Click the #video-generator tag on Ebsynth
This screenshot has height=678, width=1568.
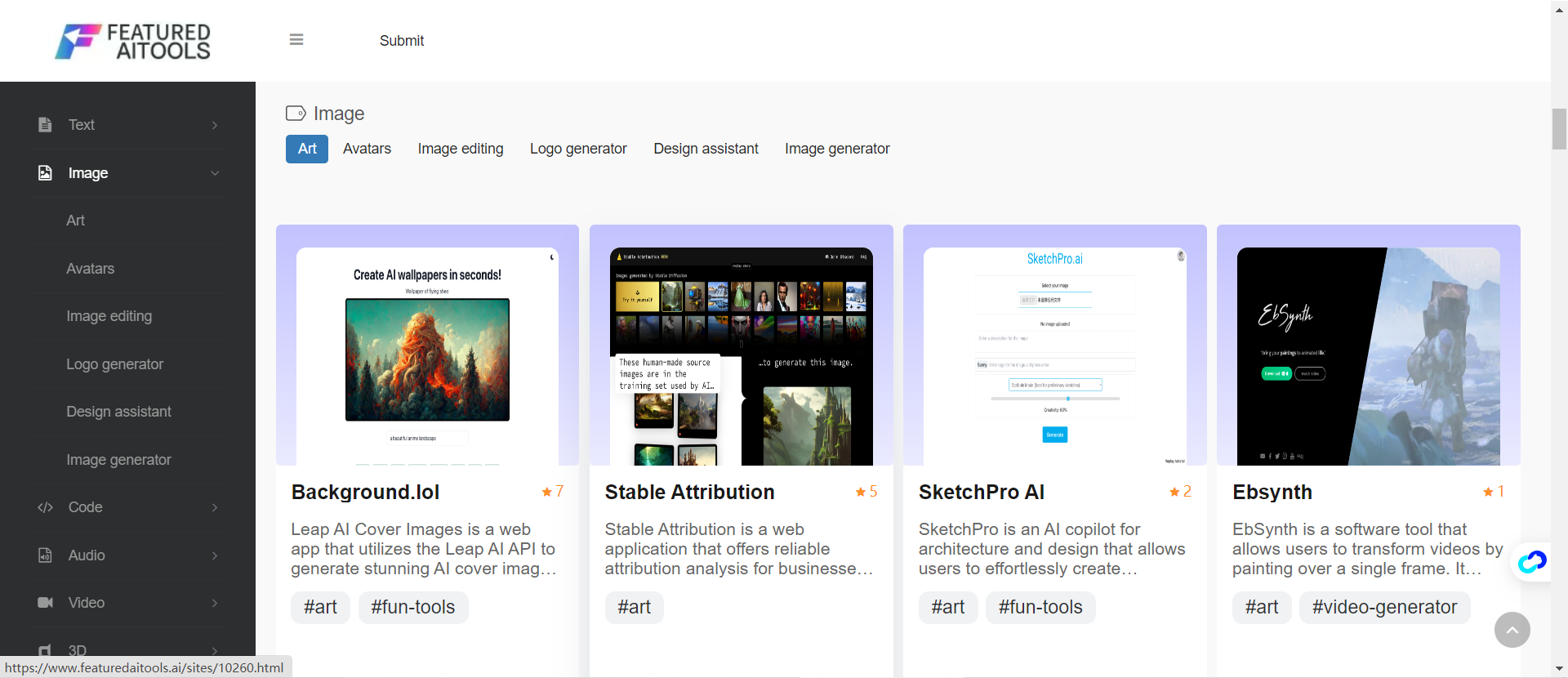[1385, 608]
